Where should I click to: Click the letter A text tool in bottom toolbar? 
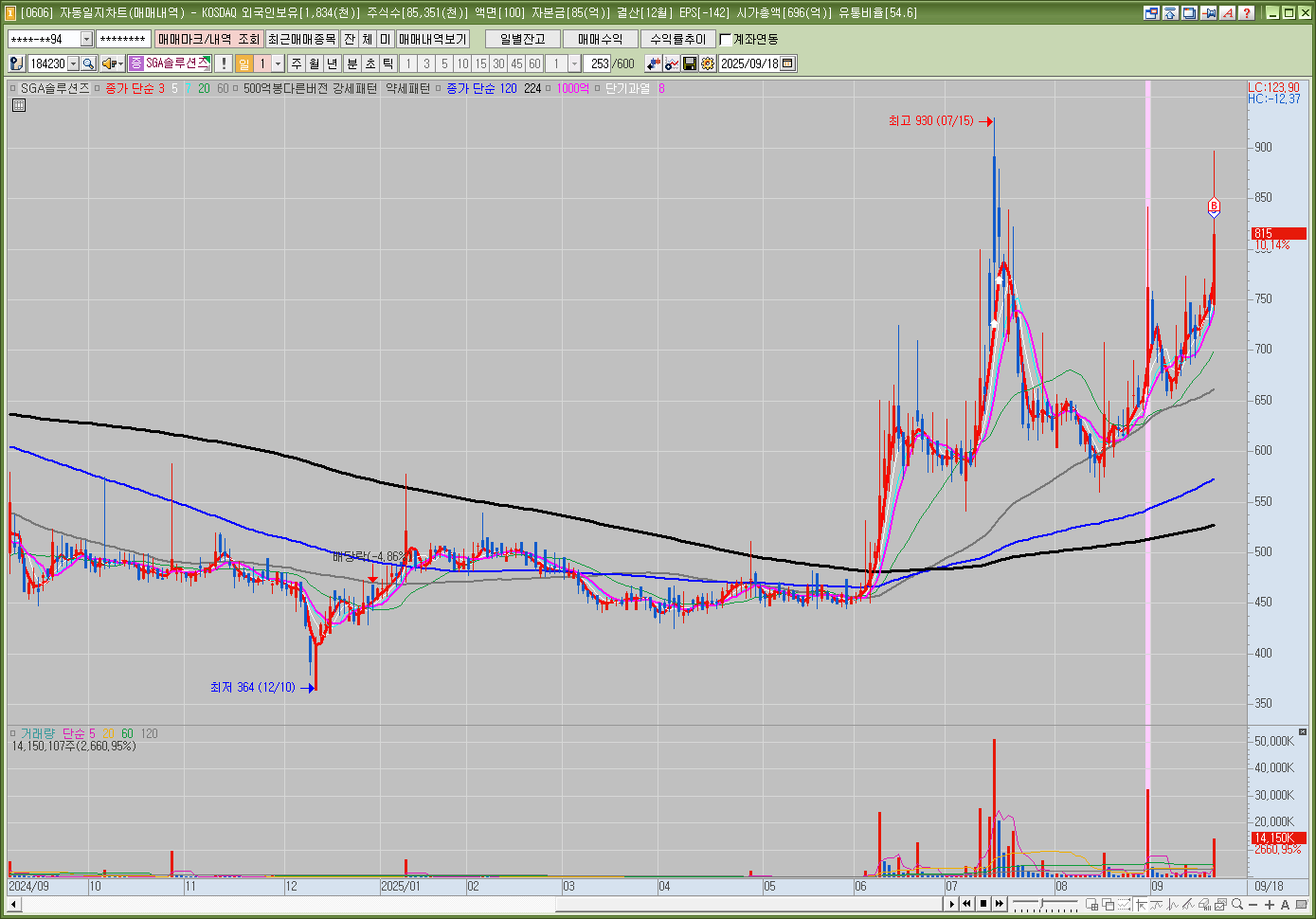pos(1285,904)
